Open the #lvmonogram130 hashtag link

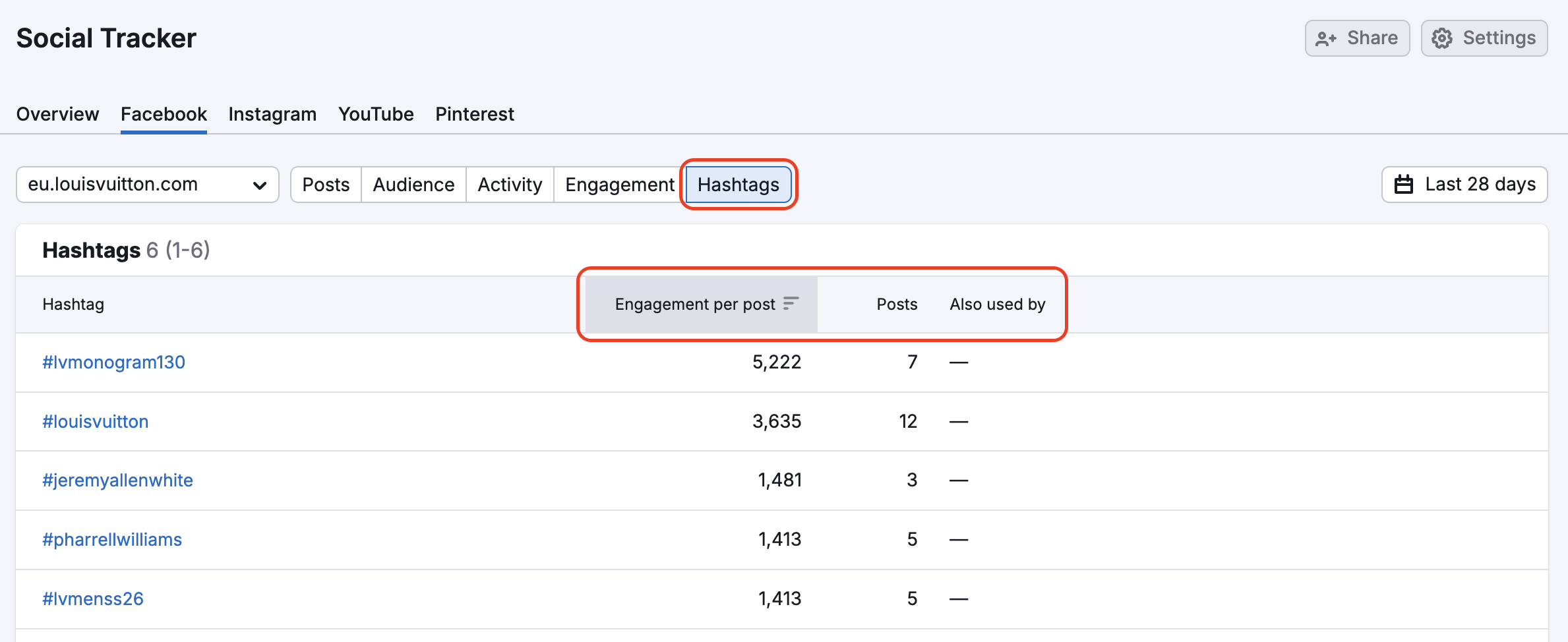[113, 362]
